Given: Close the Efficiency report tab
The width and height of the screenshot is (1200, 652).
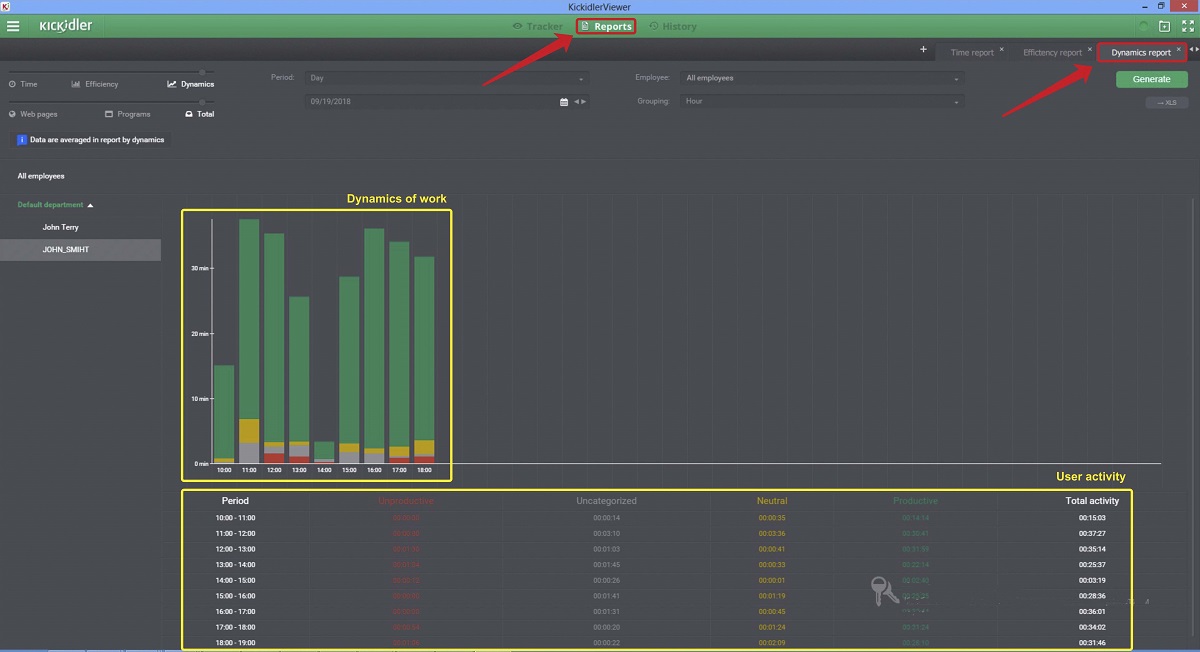Looking at the screenshot, I should click(1089, 49).
